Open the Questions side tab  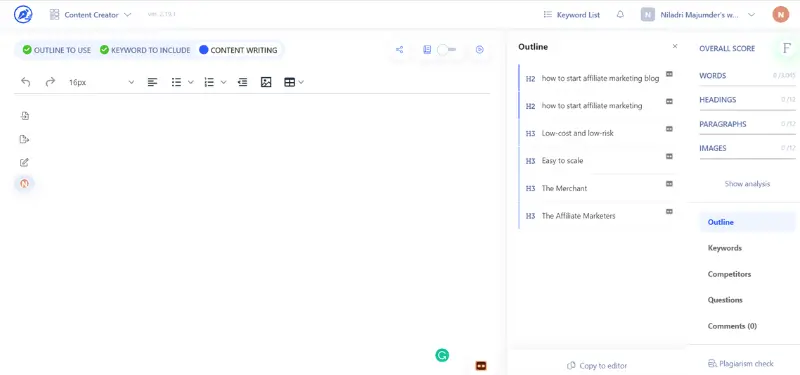725,300
